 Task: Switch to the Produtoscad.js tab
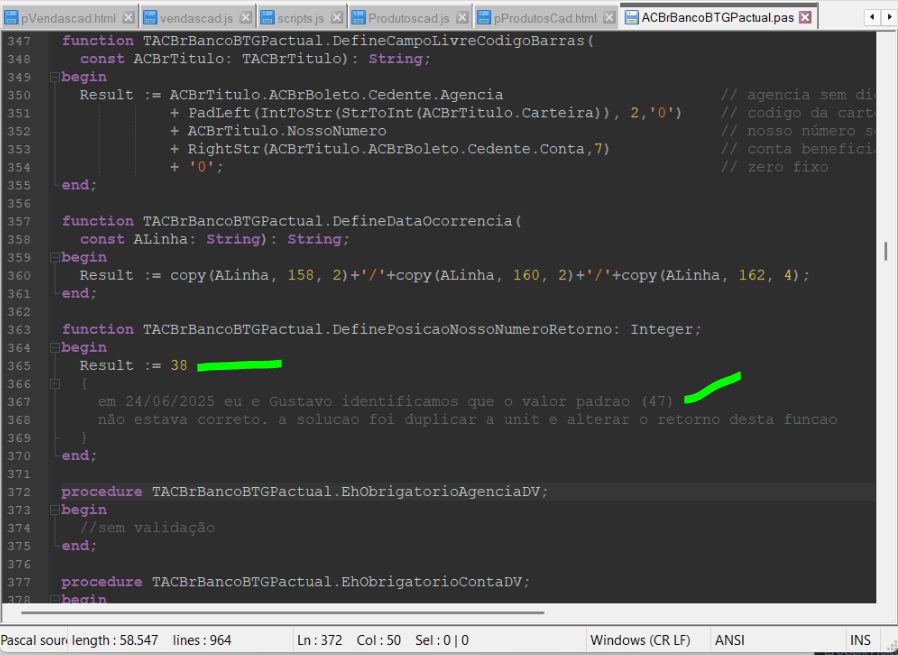(408, 18)
